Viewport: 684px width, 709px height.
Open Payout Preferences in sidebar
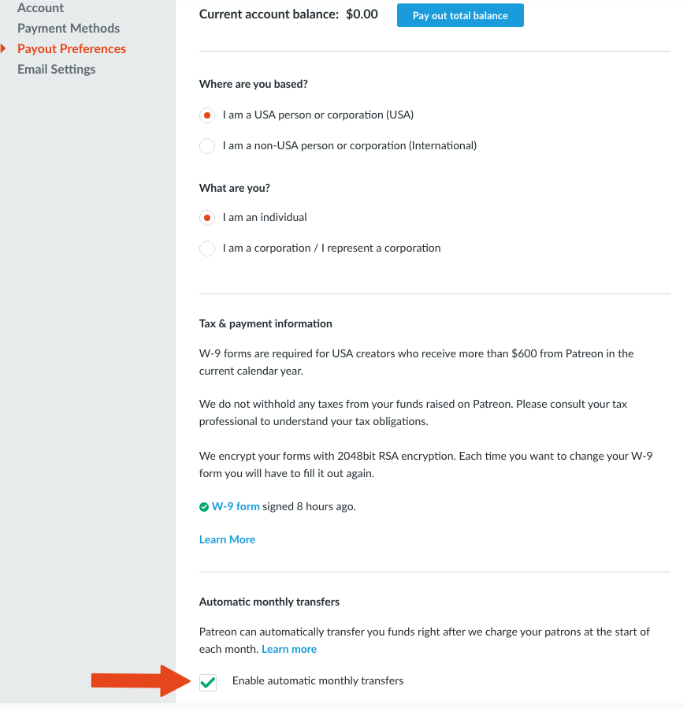tap(71, 48)
